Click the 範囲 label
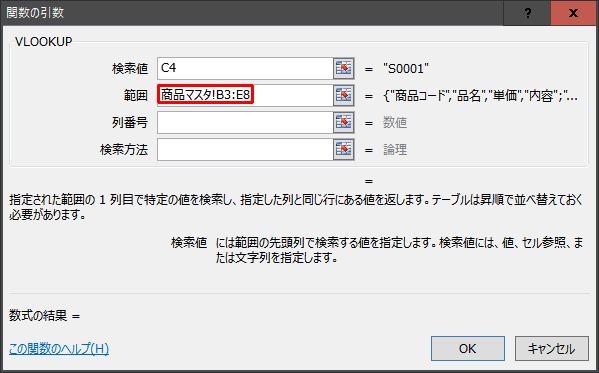 tap(136, 96)
